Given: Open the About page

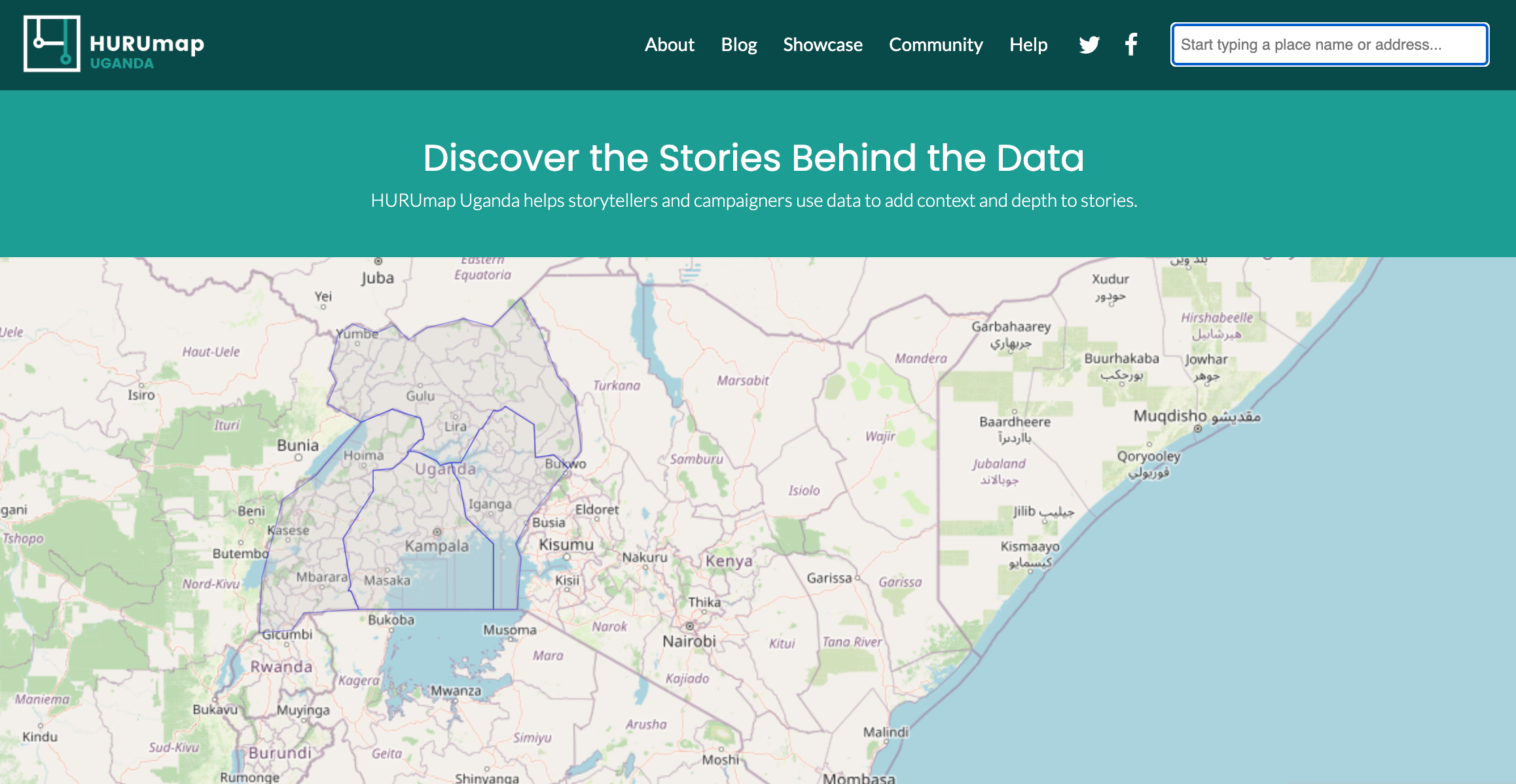Looking at the screenshot, I should (669, 45).
